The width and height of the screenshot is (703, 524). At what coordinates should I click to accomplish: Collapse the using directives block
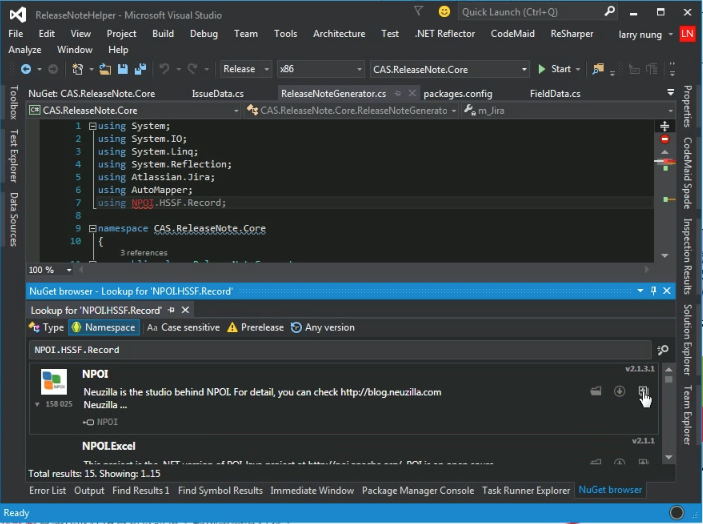[92, 126]
